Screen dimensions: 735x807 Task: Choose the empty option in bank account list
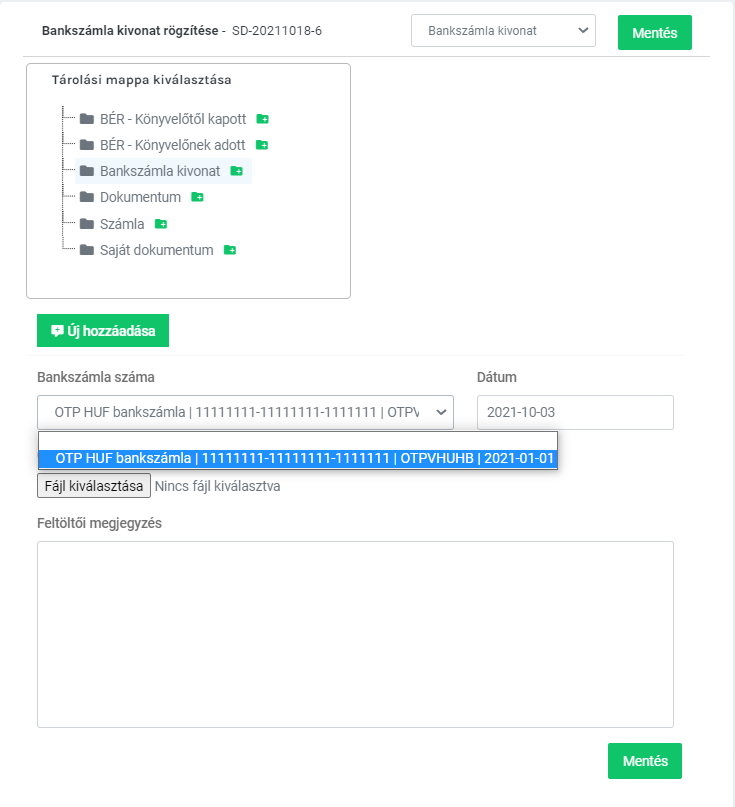click(x=298, y=442)
